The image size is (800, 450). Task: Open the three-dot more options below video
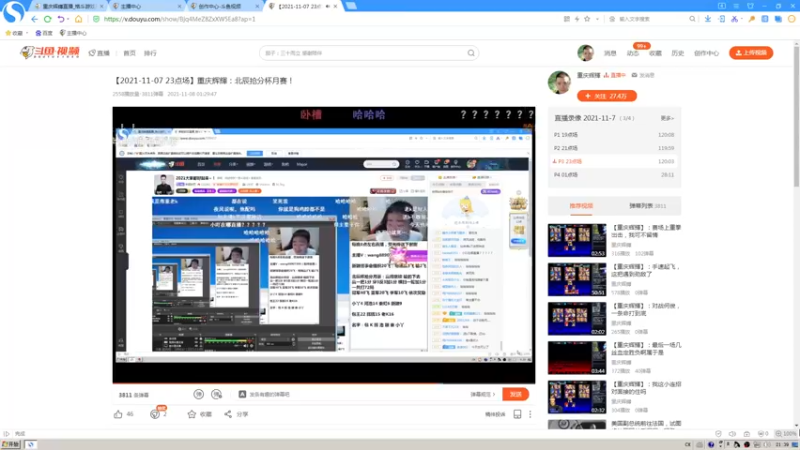click(530, 414)
